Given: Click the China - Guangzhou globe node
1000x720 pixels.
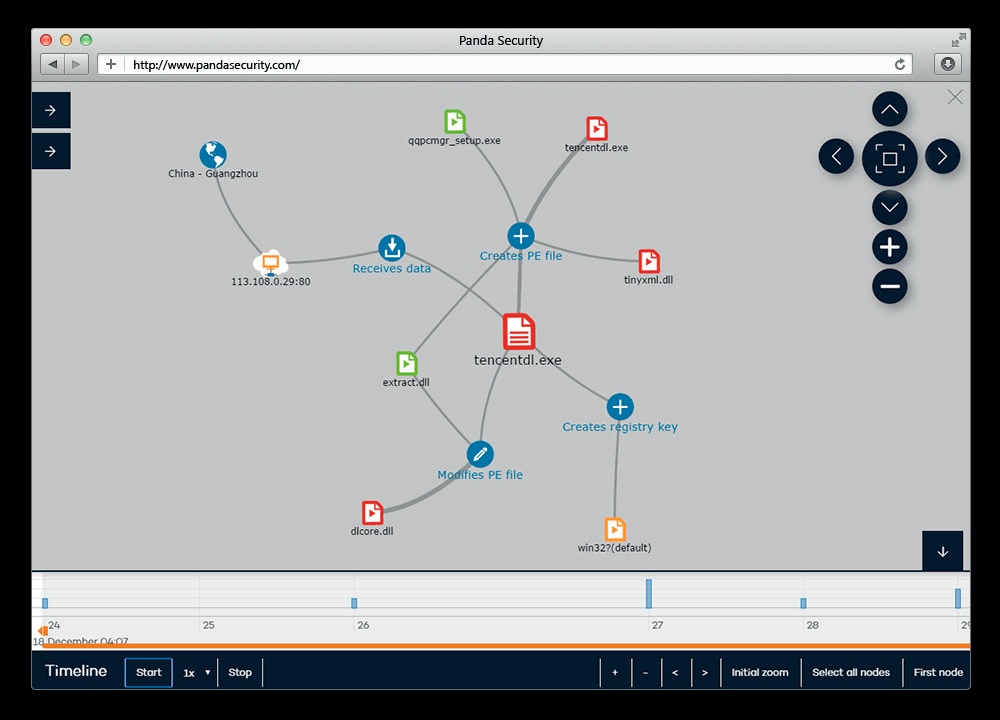Looking at the screenshot, I should (x=213, y=155).
